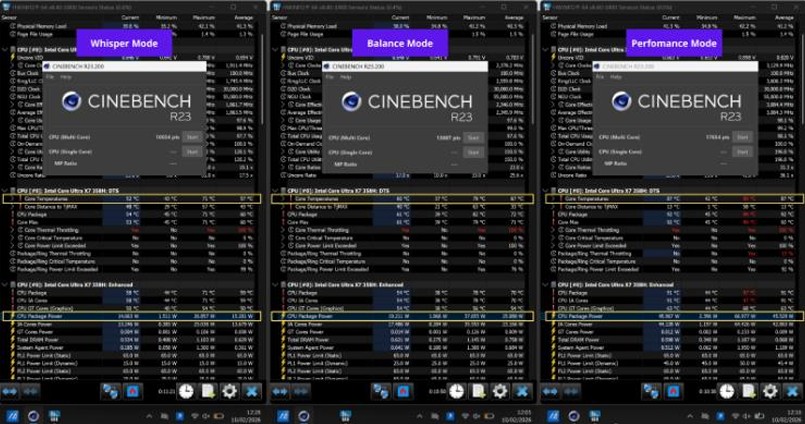Reset the clock timer icon in Whisper Mode panel
This screenshot has height=424, width=805.
pyautogui.click(x=186, y=392)
